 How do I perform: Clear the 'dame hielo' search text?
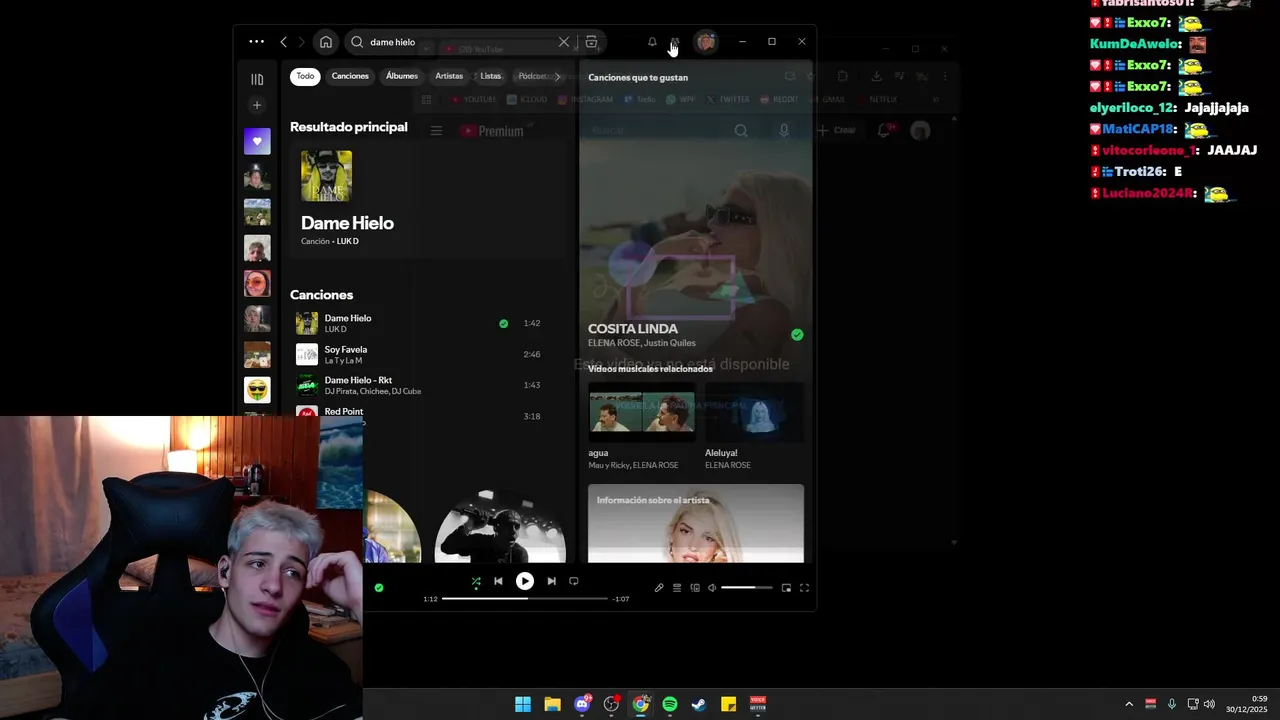point(564,42)
